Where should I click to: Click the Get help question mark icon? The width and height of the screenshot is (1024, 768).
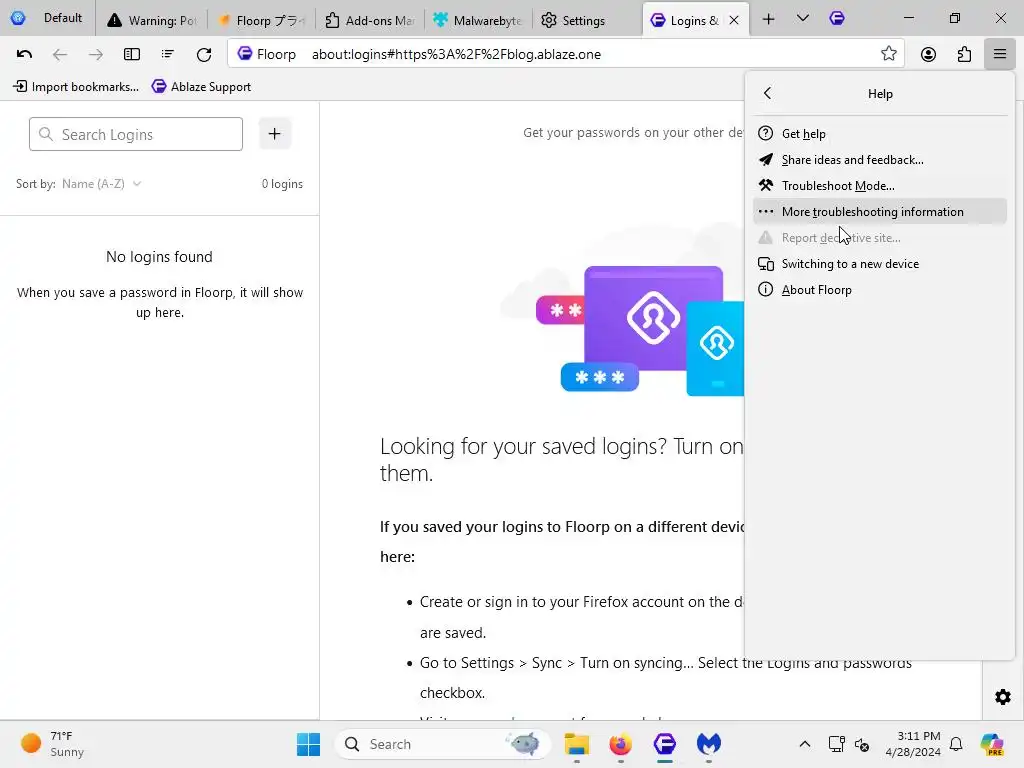[x=765, y=133]
